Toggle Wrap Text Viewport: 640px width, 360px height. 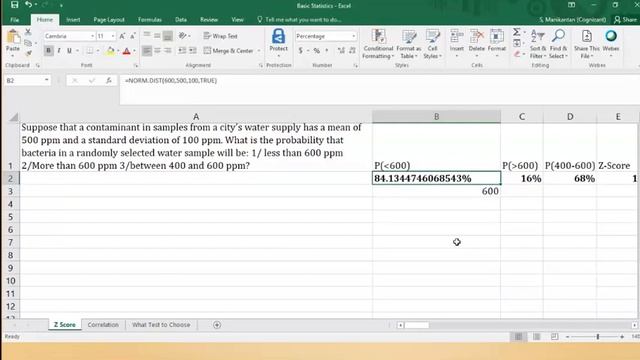pyautogui.click(x=220, y=36)
